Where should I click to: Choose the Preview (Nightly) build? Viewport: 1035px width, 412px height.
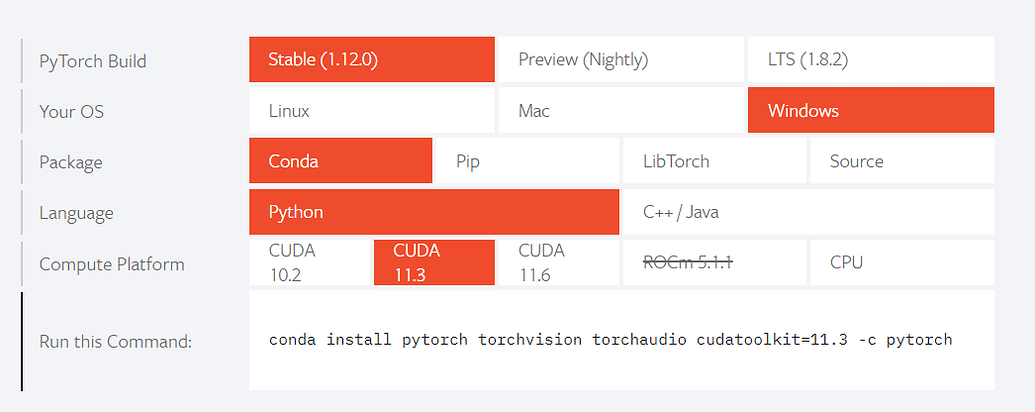(620, 59)
